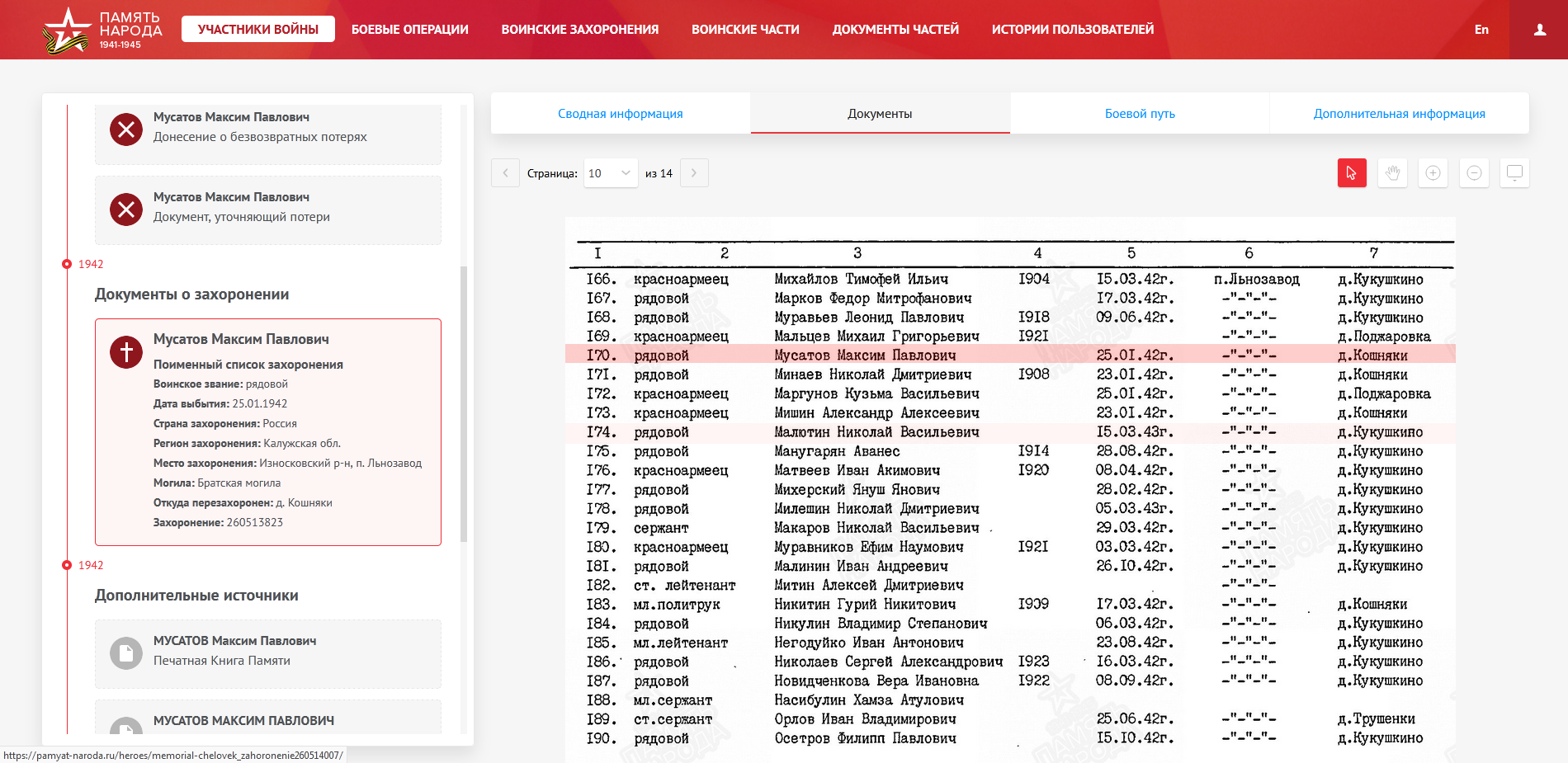Open Дополнительная информация tab
Viewport: 1568px width, 763px height.
(x=1399, y=114)
